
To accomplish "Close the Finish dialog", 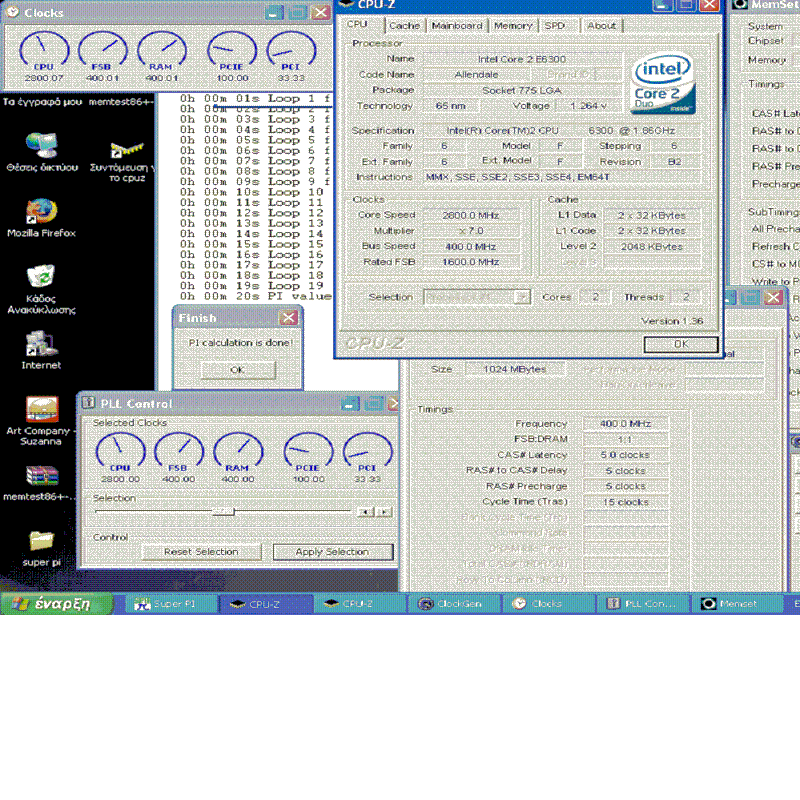I will point(289,318).
